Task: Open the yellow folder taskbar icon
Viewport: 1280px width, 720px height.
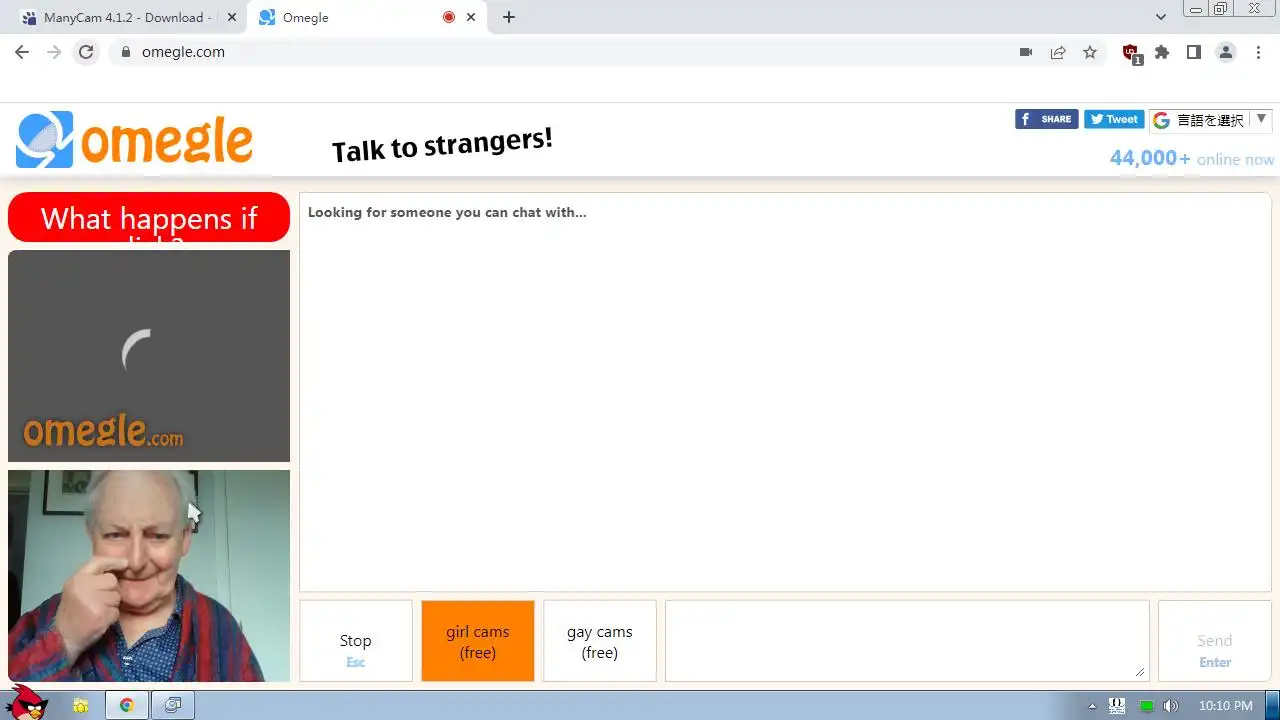Action: 81,706
